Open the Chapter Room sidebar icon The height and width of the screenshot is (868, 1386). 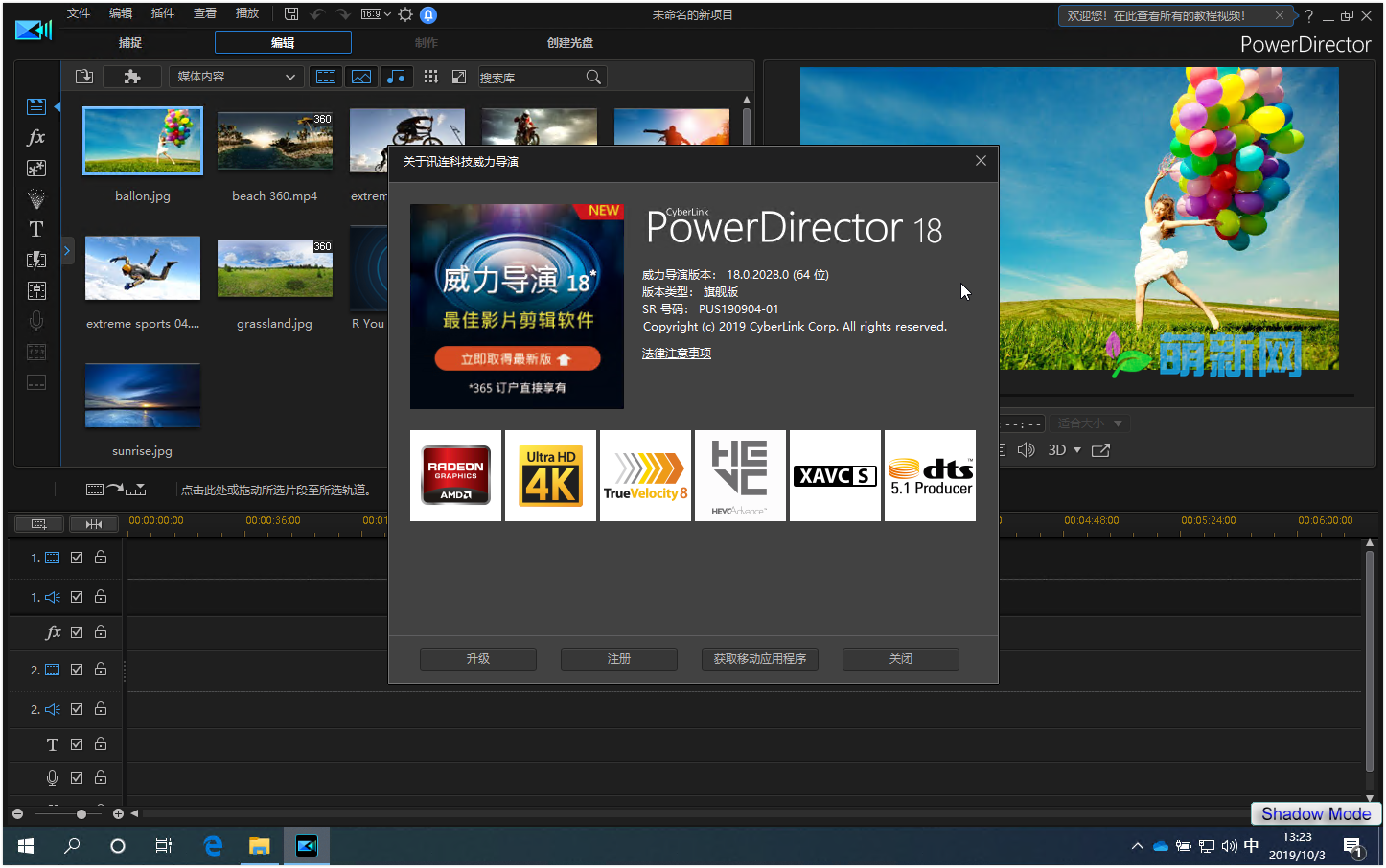coord(36,352)
